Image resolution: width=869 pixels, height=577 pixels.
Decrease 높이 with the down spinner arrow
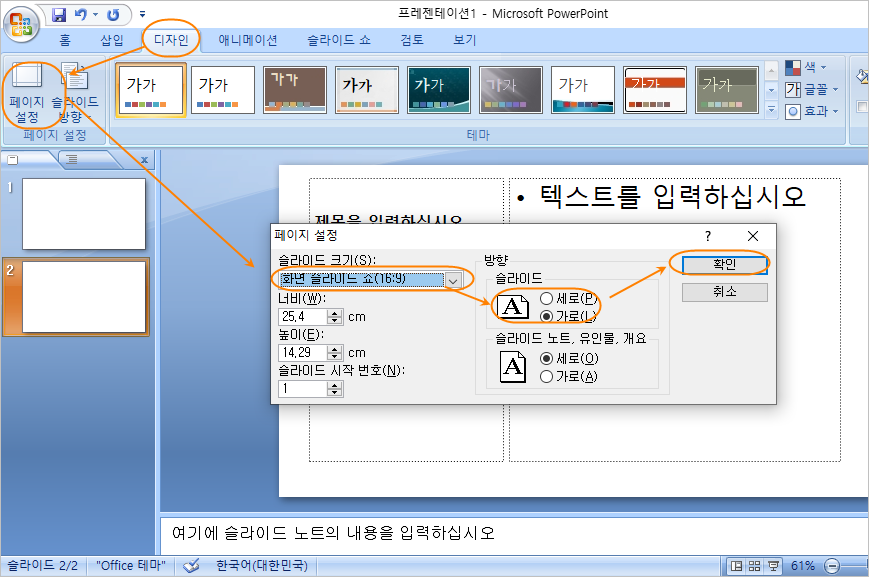pos(334,356)
